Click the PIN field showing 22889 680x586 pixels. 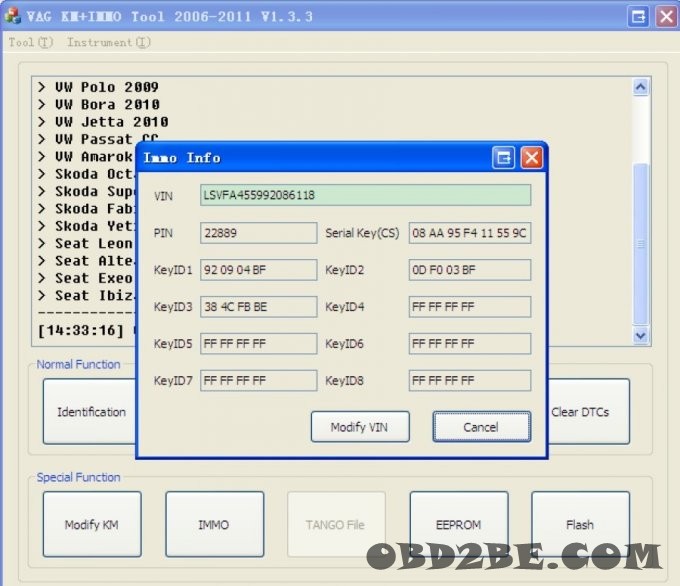(x=258, y=233)
